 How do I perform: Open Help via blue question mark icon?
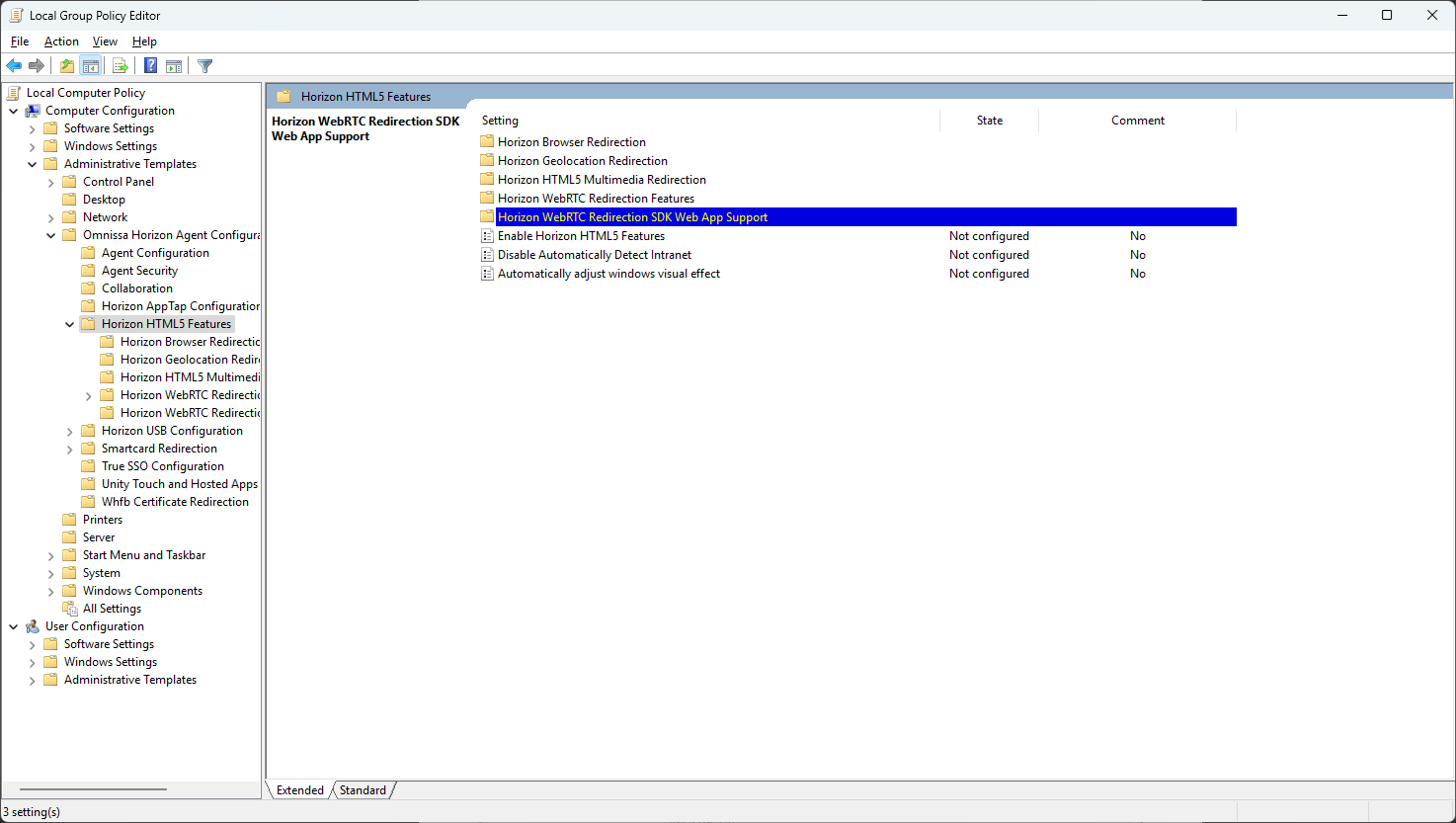[150, 66]
